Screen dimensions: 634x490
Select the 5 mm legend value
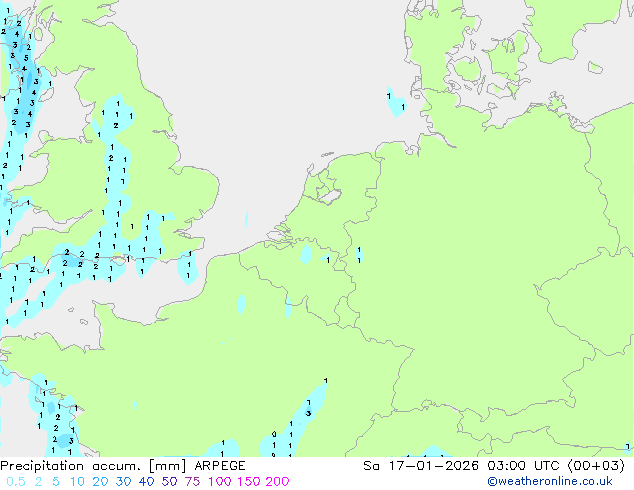pos(56,482)
